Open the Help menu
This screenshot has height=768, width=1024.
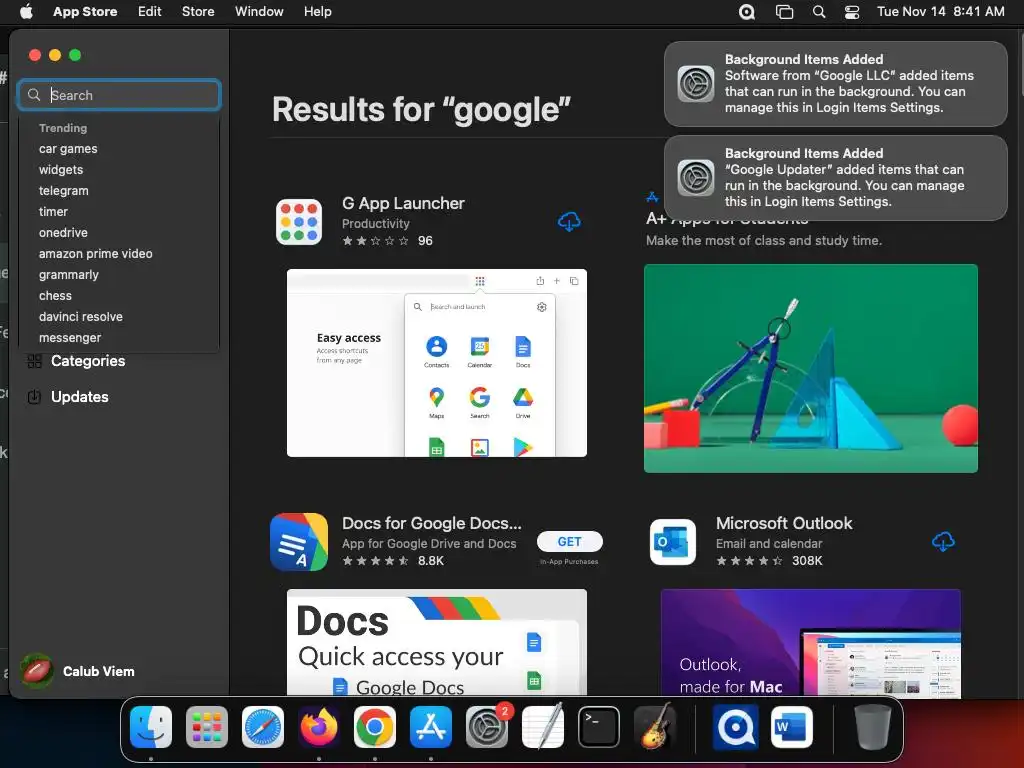(x=317, y=11)
